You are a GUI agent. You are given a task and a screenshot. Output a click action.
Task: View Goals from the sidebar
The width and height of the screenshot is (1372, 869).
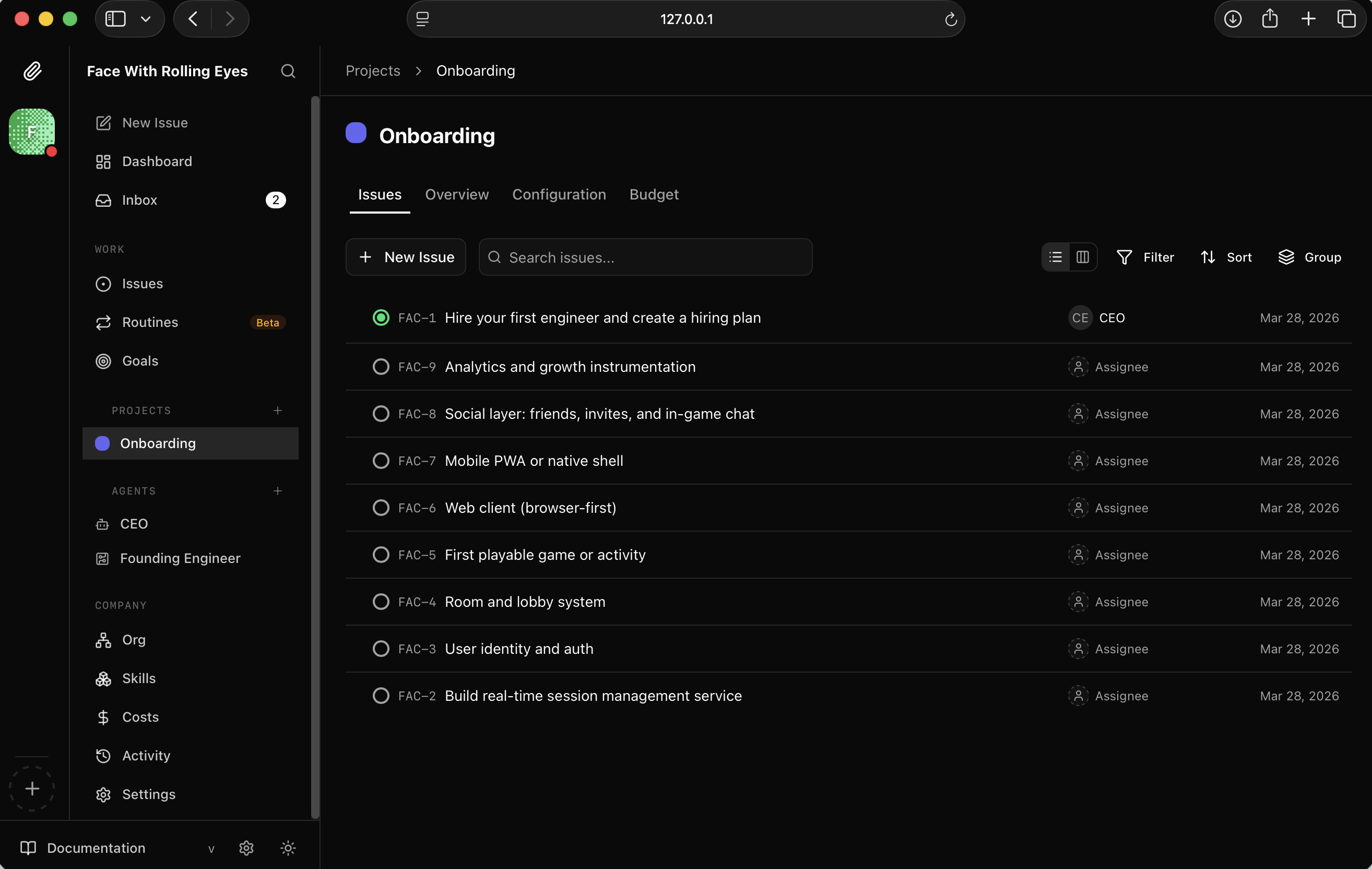point(140,361)
